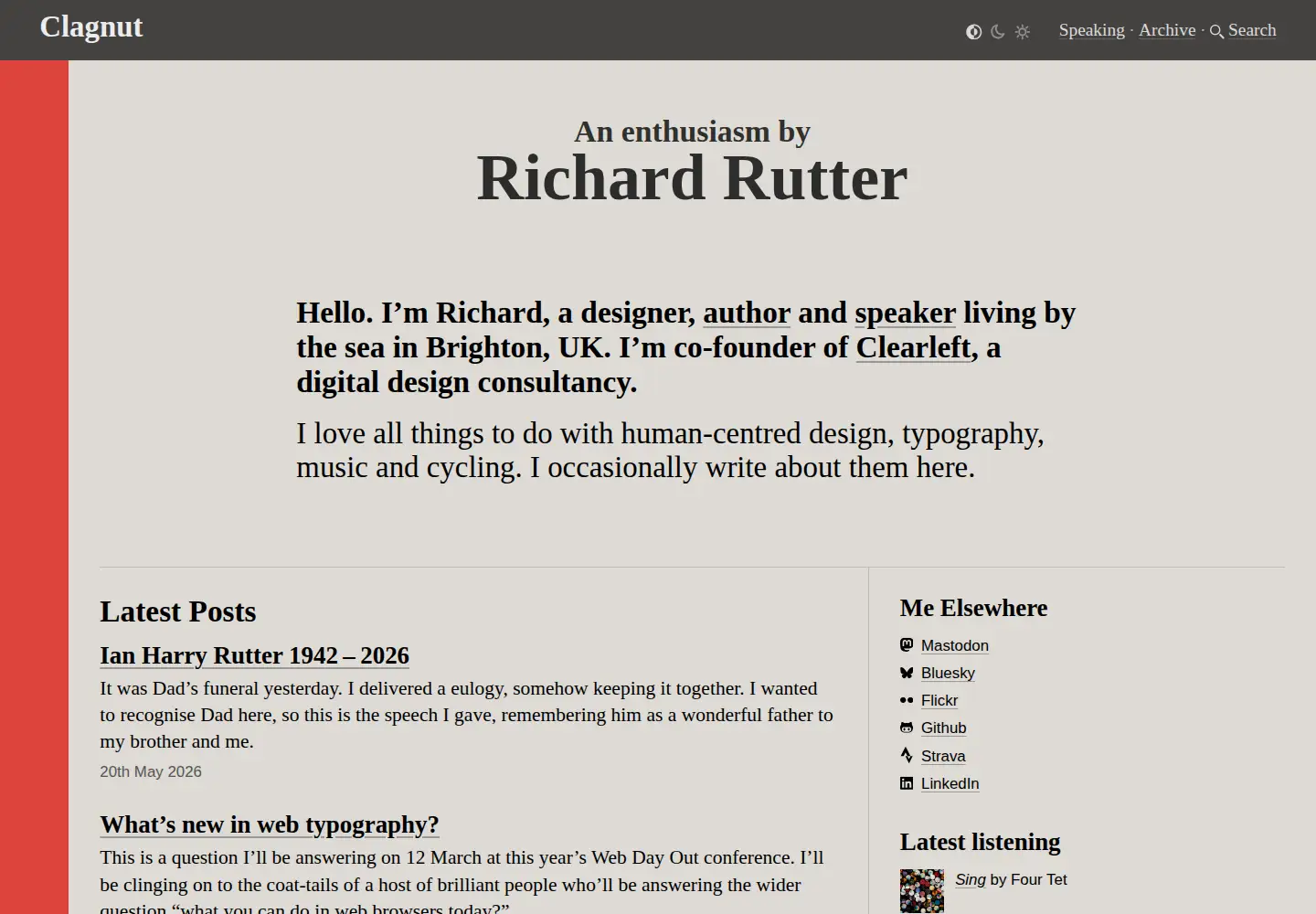Open the Mastodon profile link
1316x914 pixels.
tap(955, 645)
